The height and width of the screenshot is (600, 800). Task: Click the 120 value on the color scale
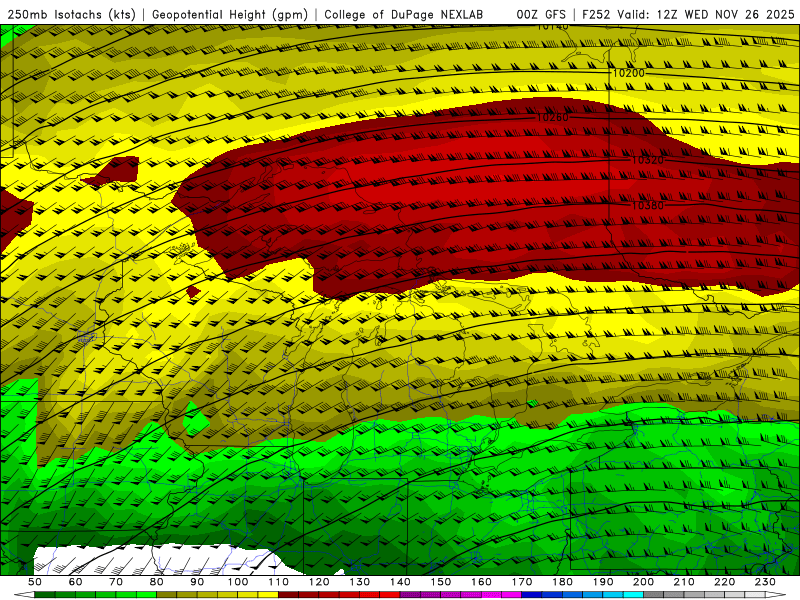tap(319, 582)
